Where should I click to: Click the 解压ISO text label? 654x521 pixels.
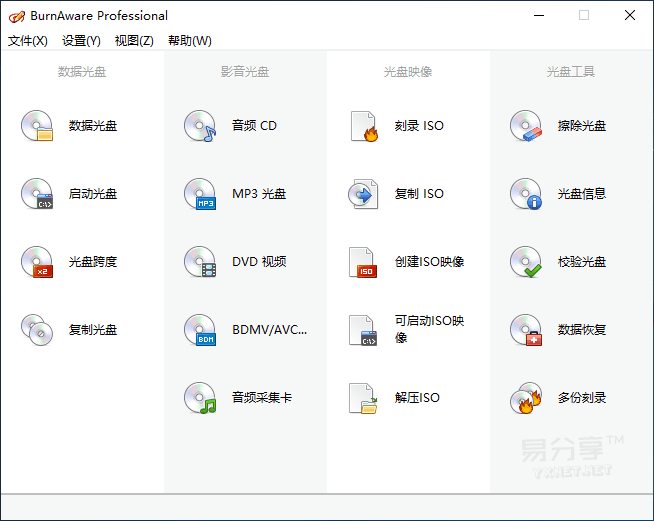[x=417, y=398]
